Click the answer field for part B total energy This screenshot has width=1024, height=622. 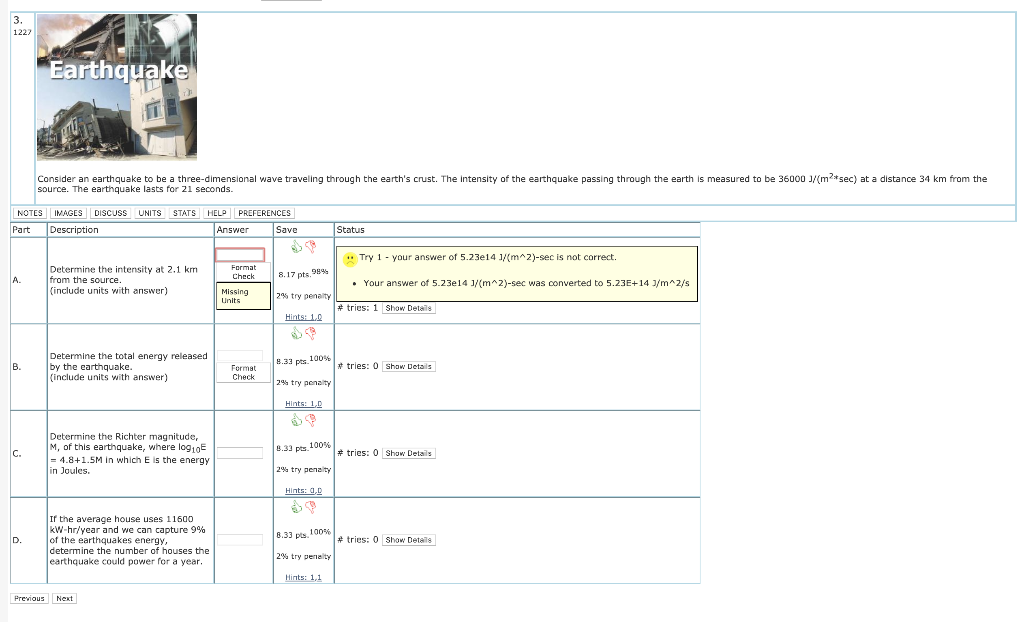(x=240, y=355)
